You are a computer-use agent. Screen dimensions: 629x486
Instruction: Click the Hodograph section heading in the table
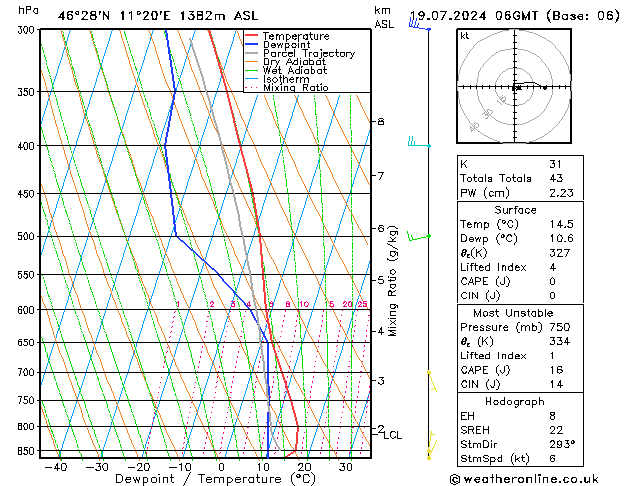pos(515,401)
